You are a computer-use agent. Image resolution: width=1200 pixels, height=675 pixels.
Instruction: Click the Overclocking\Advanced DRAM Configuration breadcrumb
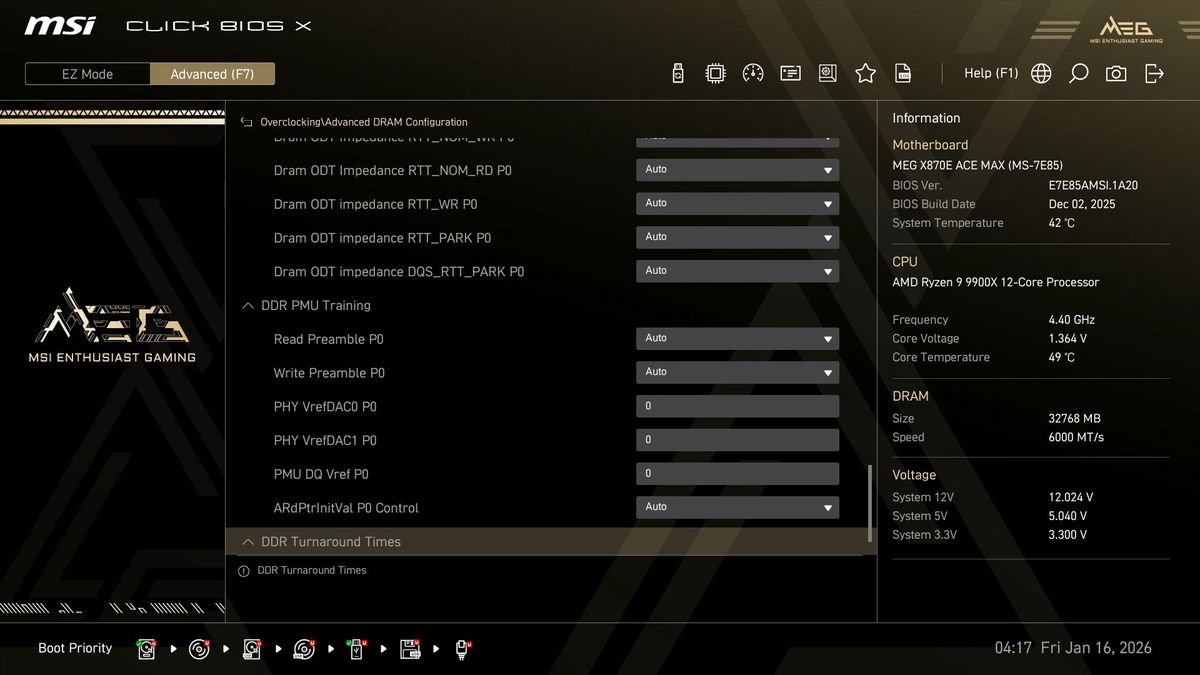(364, 122)
